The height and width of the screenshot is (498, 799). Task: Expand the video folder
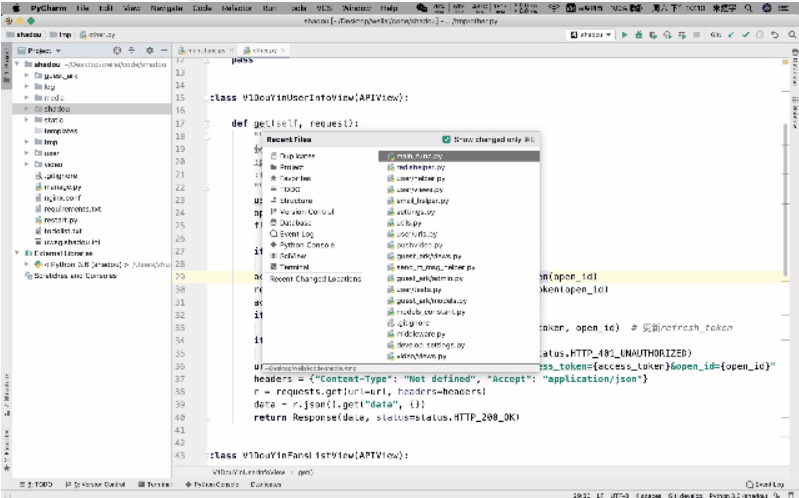(x=26, y=164)
